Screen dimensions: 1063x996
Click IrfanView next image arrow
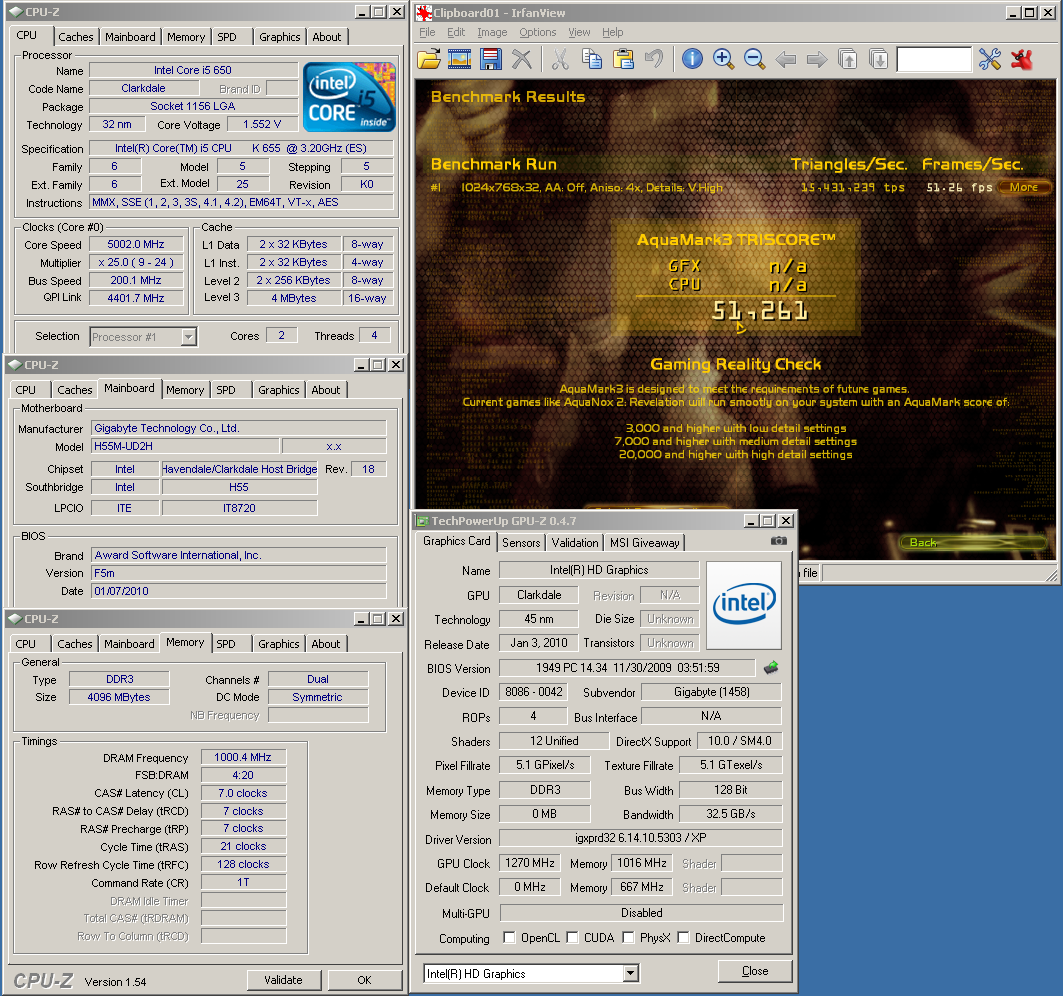tap(817, 60)
